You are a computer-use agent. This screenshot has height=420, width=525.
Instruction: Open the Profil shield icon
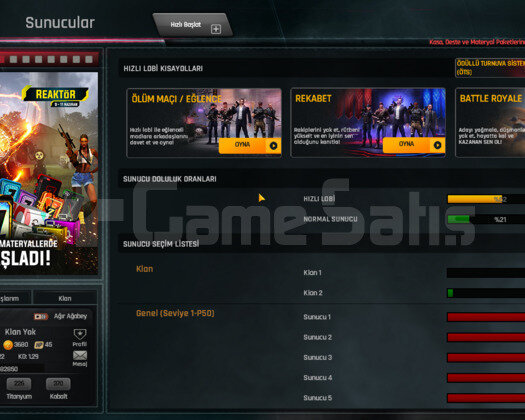tap(80, 334)
